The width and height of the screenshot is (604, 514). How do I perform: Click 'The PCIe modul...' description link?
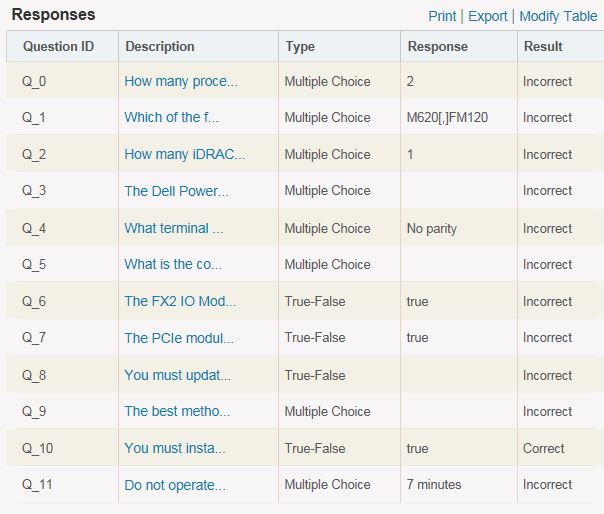(176, 337)
